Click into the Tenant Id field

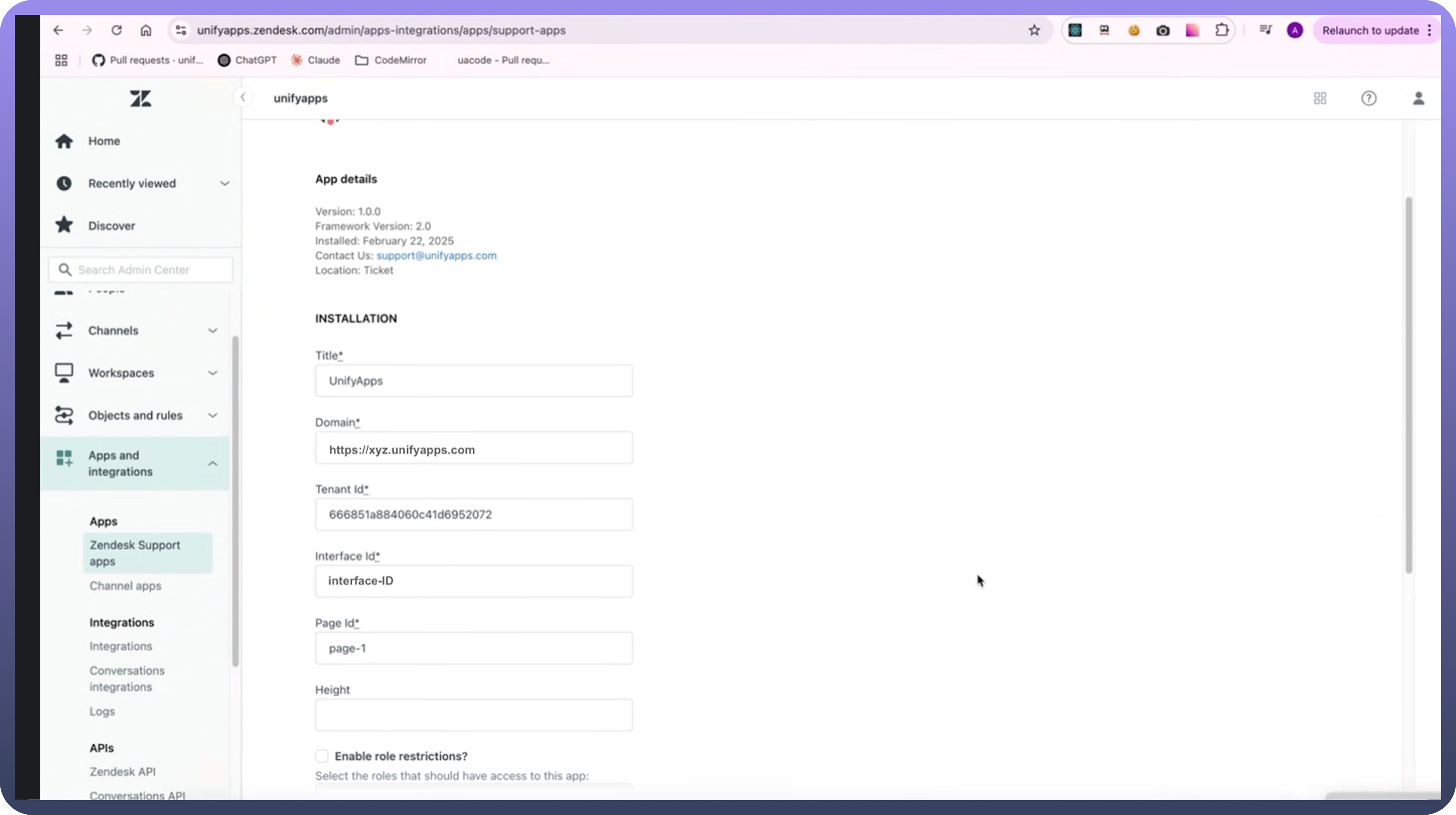[474, 514]
